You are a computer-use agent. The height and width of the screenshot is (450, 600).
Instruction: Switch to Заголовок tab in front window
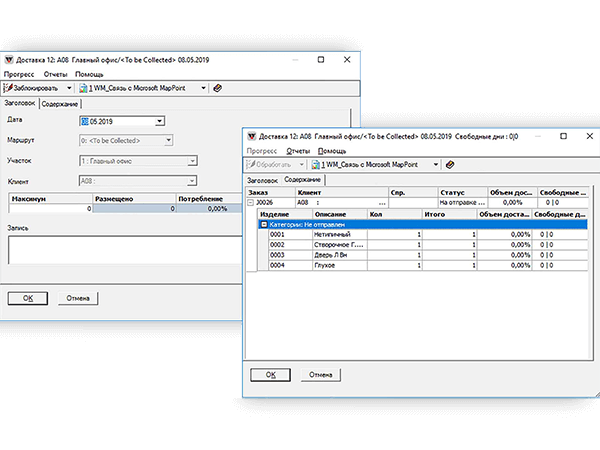263,180
